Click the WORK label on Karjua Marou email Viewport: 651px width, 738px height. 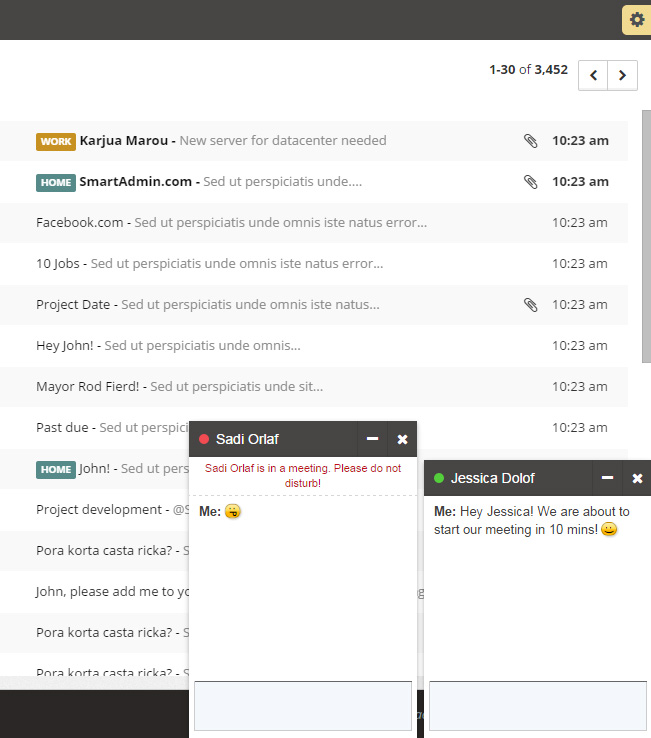[56, 141]
